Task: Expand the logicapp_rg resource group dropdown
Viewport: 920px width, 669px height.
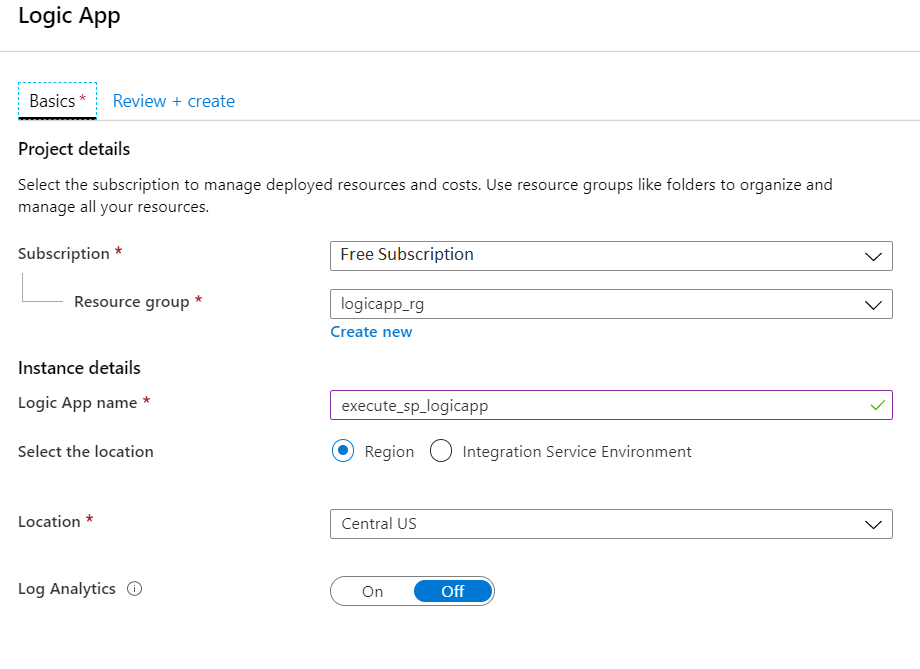Action: click(x=611, y=304)
